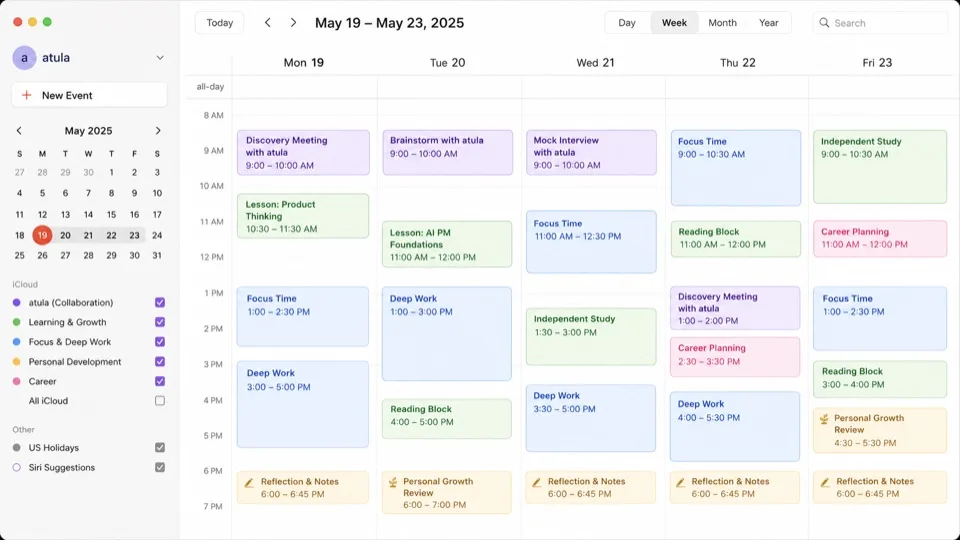Show previous month in mini calendar
Viewport: 960px width, 540px height.
19,130
